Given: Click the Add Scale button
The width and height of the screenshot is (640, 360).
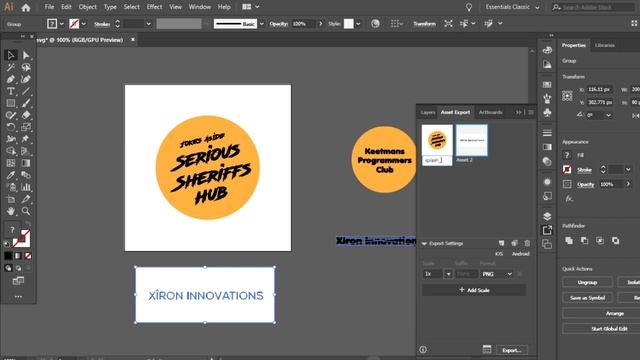Looking at the screenshot, I should point(474,290).
